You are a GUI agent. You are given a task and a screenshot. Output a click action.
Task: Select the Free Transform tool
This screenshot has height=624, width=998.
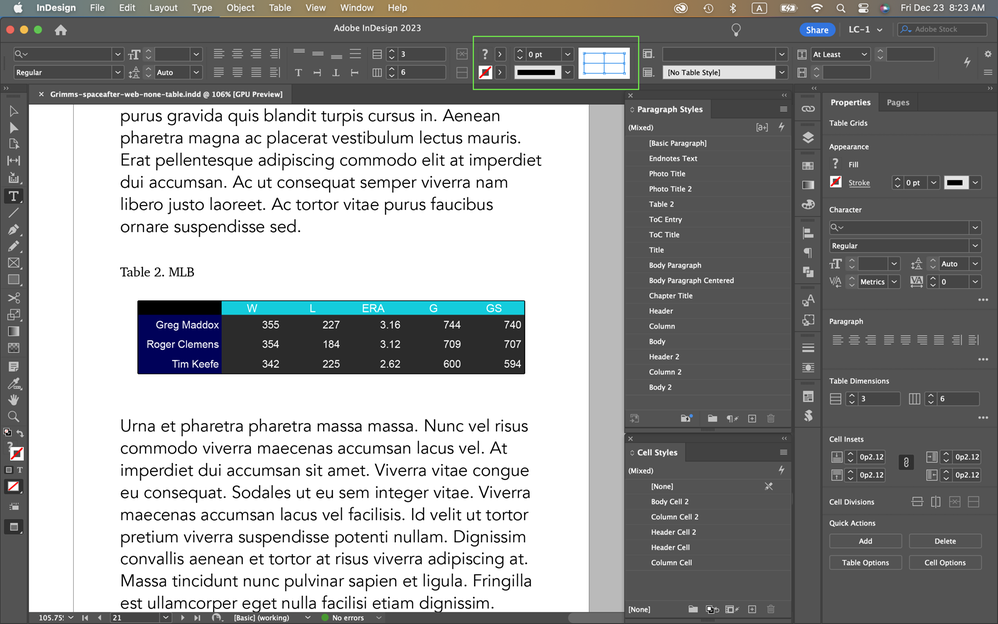point(13,315)
